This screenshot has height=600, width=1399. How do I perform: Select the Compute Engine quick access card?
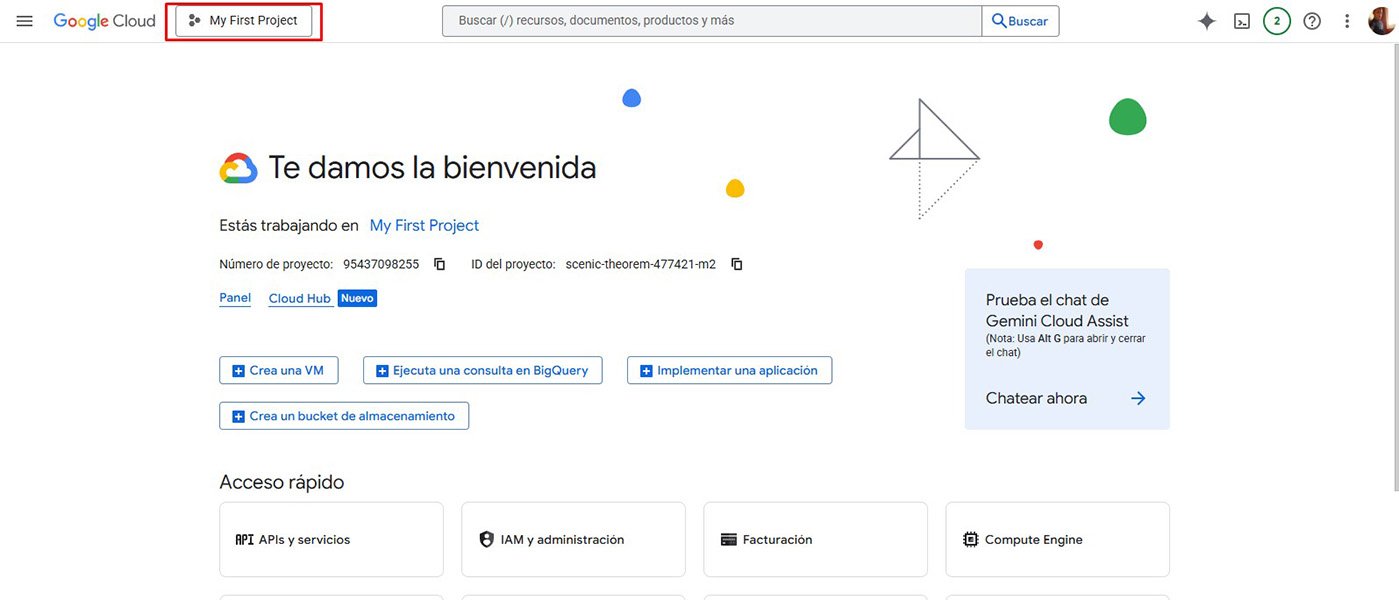click(x=1056, y=539)
